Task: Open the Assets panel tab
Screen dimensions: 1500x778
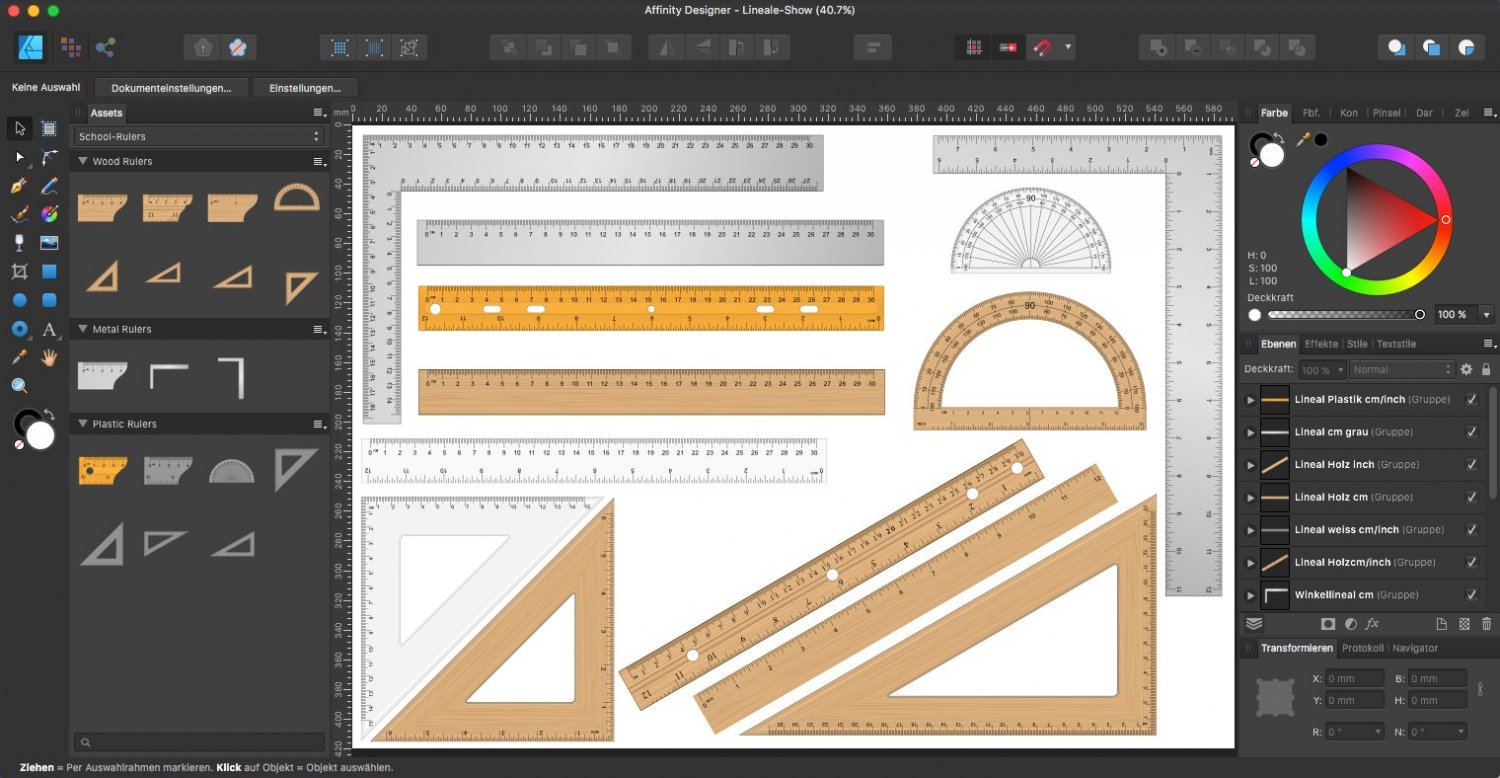Action: coord(106,113)
